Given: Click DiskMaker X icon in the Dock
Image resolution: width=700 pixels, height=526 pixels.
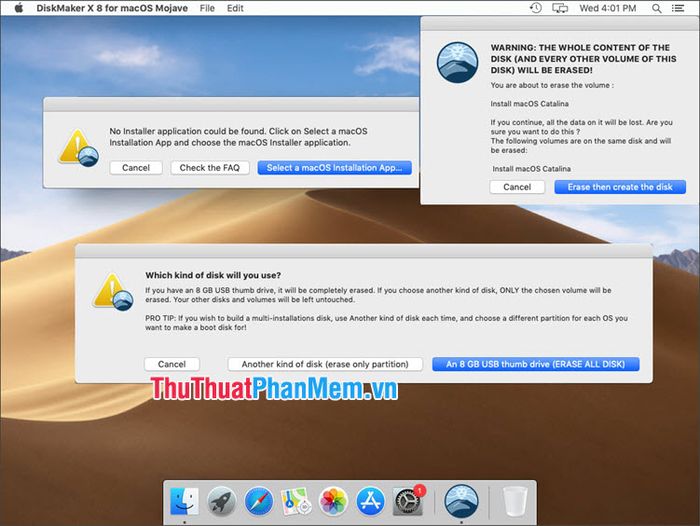Looking at the screenshot, I should 462,501.
